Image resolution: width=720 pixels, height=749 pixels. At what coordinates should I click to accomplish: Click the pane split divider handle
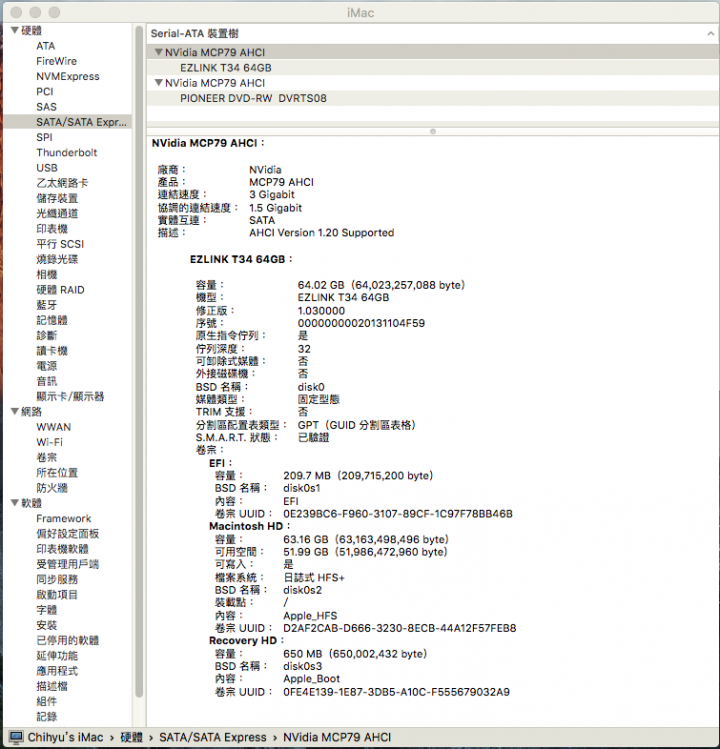pyautogui.click(x=433, y=131)
